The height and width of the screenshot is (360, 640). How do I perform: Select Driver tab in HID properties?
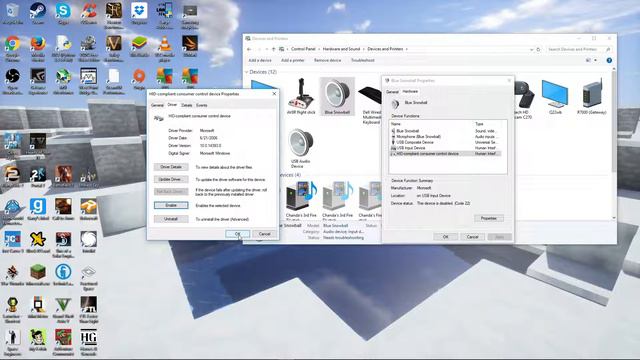pyautogui.click(x=172, y=105)
